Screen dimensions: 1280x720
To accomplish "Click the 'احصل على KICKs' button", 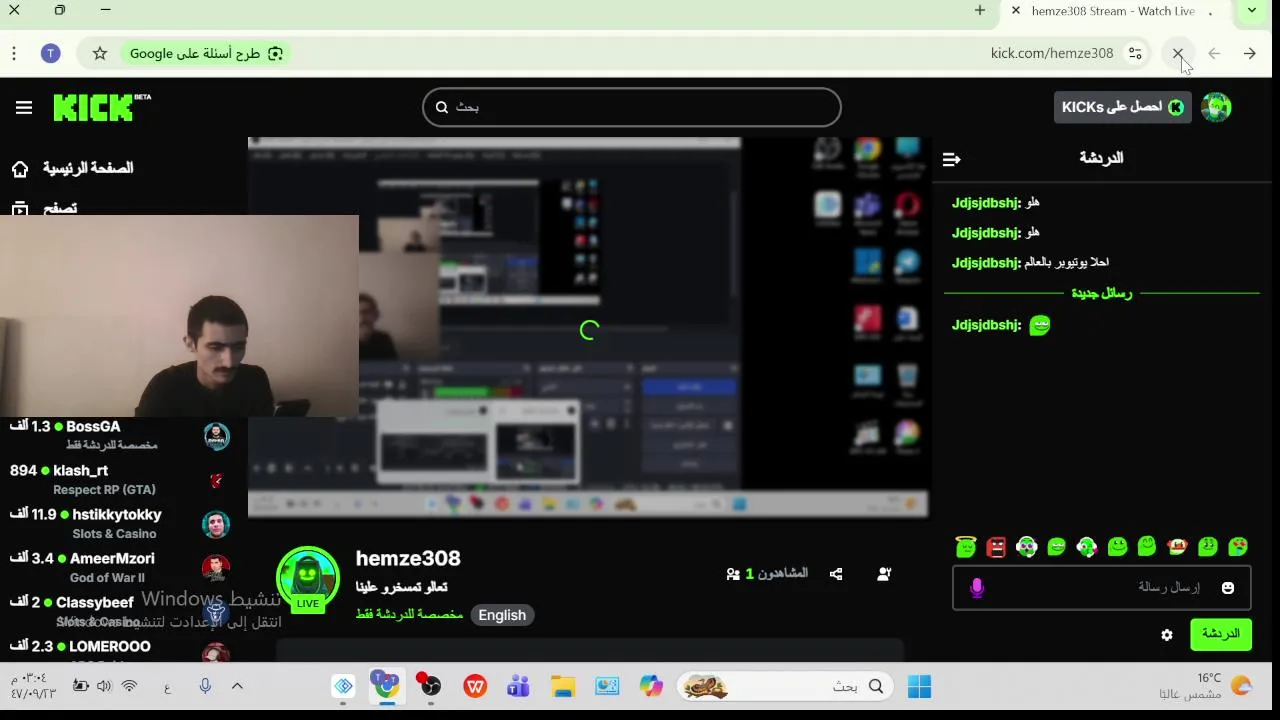I will click(1122, 107).
